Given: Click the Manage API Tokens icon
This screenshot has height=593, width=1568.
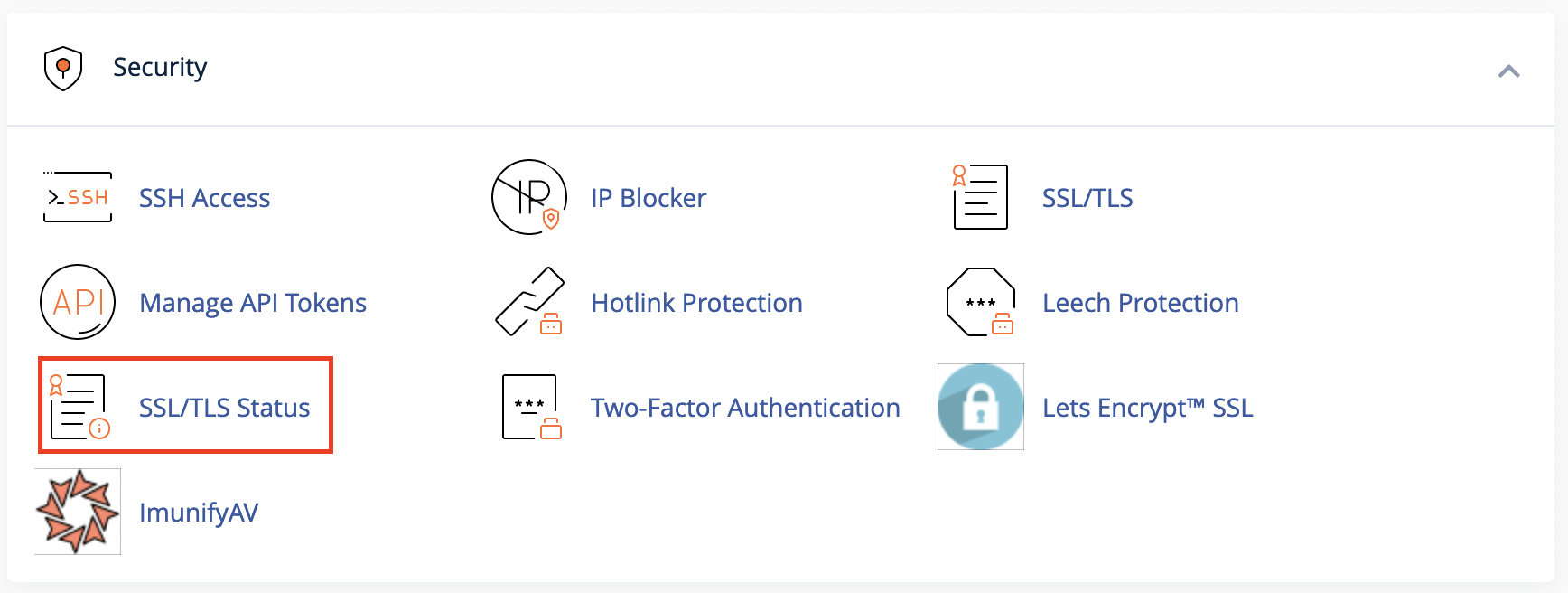Looking at the screenshot, I should tap(78, 302).
